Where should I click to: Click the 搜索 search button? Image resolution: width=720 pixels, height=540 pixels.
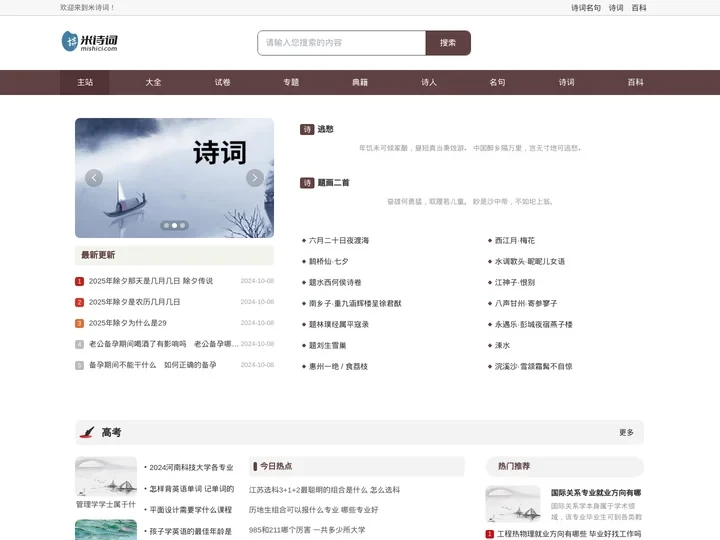coord(448,43)
